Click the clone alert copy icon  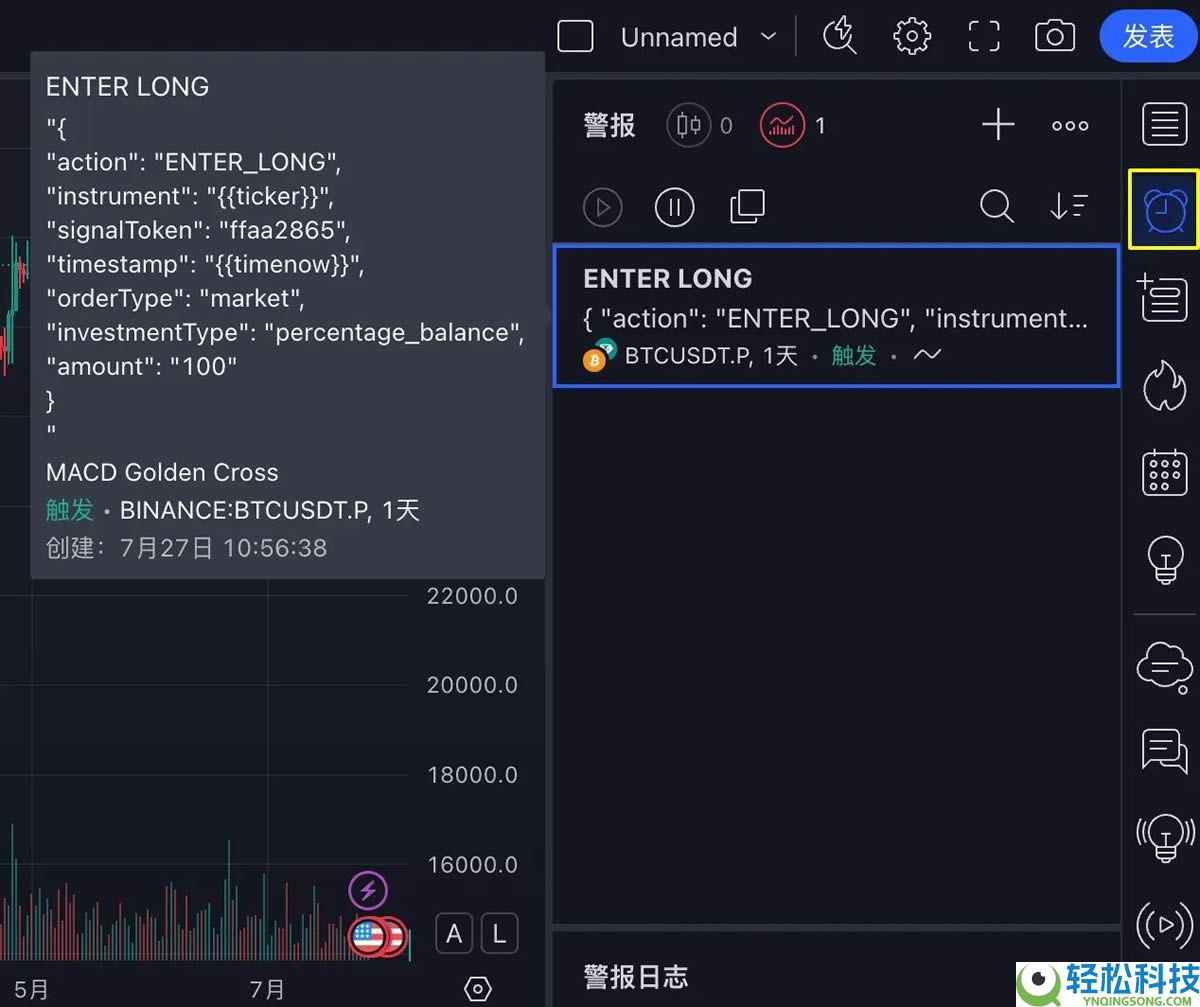pos(747,207)
